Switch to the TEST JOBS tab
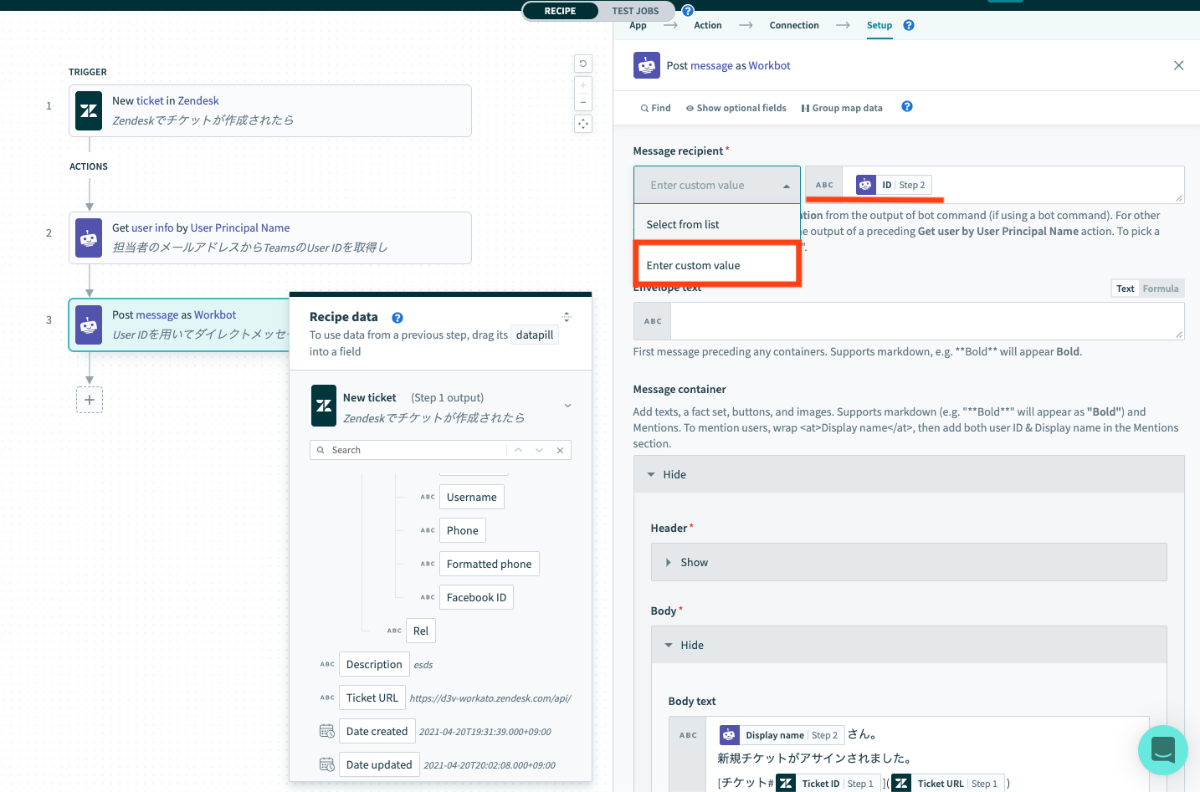Image resolution: width=1200 pixels, height=792 pixels. pyautogui.click(x=636, y=11)
